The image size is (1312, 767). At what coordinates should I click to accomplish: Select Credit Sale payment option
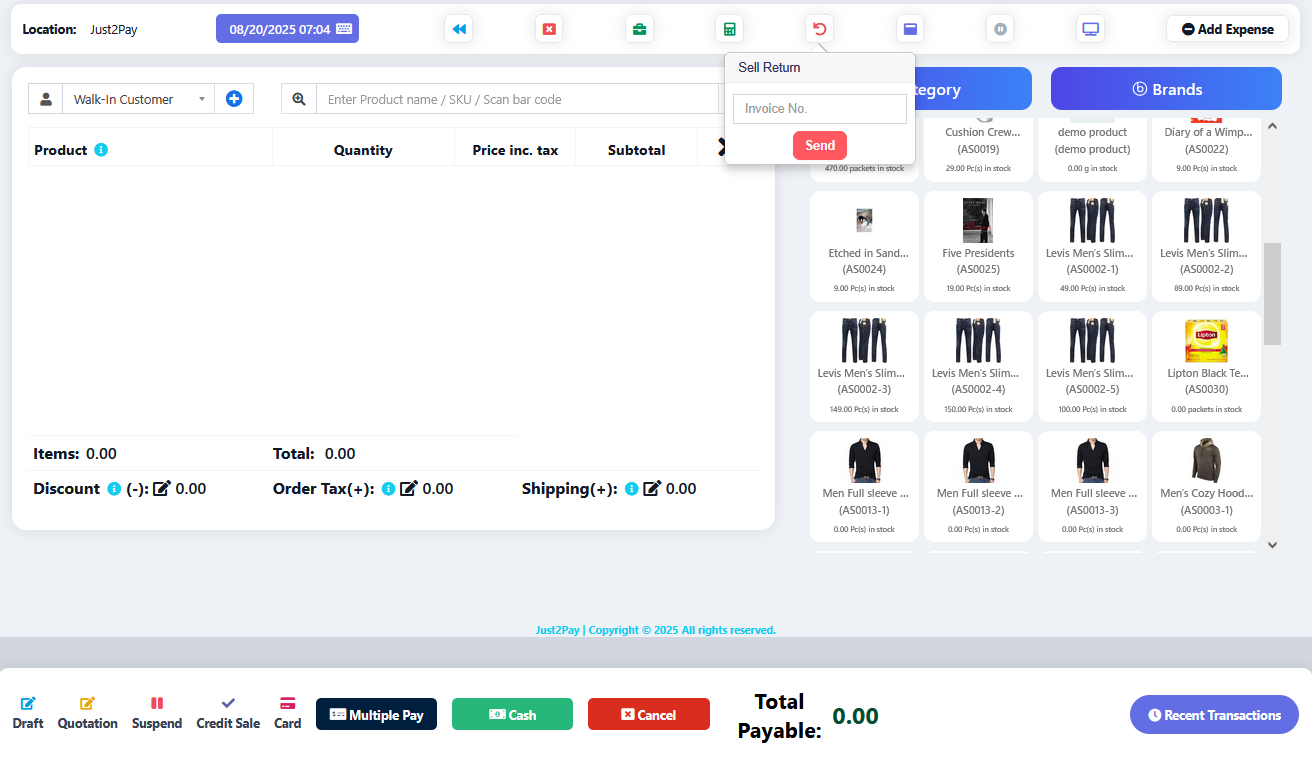228,713
